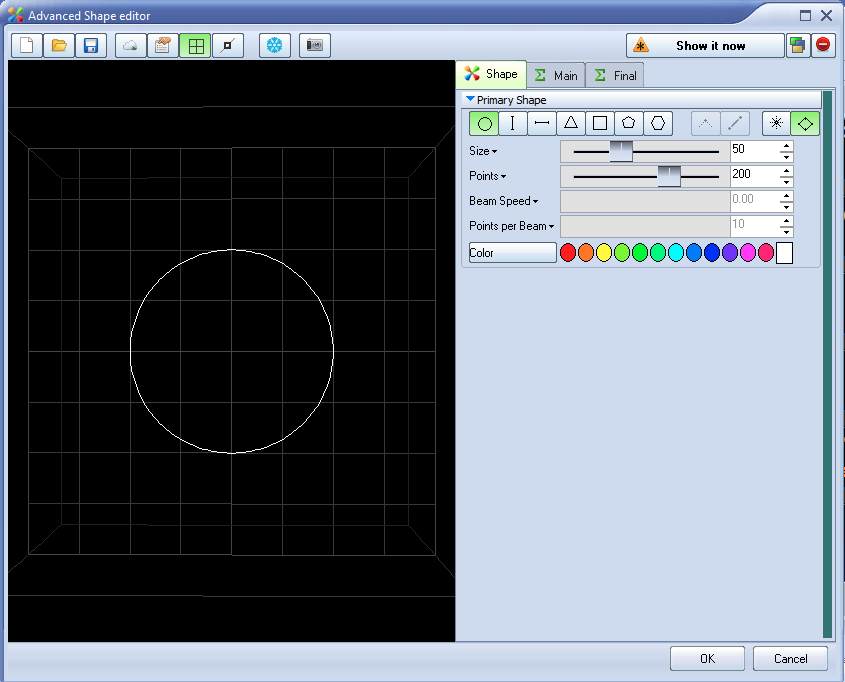Screen dimensions: 845x682
Task: Open the Points parameter dropdown arrow
Action: [503, 176]
